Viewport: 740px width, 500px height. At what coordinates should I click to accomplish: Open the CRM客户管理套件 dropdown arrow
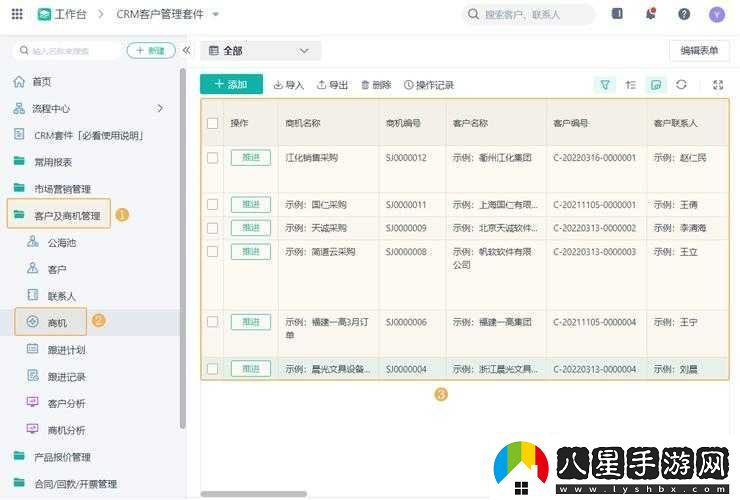point(216,15)
